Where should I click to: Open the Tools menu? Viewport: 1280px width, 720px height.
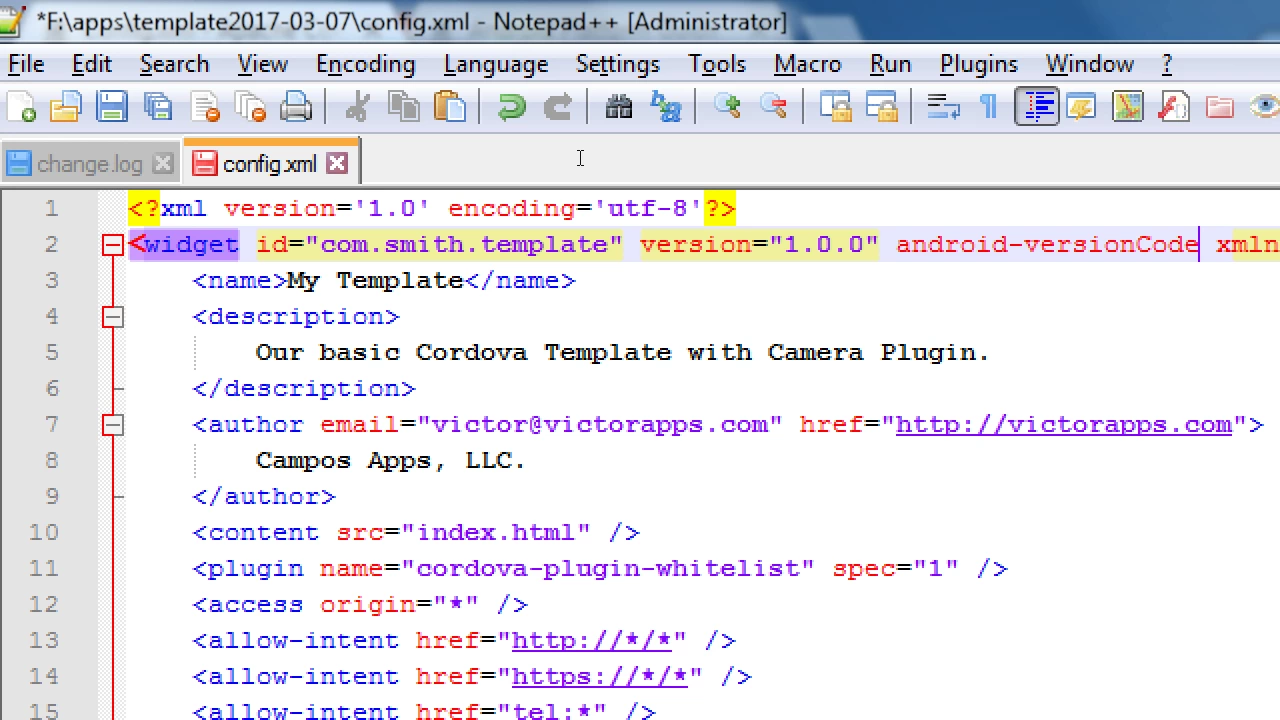coord(717,64)
